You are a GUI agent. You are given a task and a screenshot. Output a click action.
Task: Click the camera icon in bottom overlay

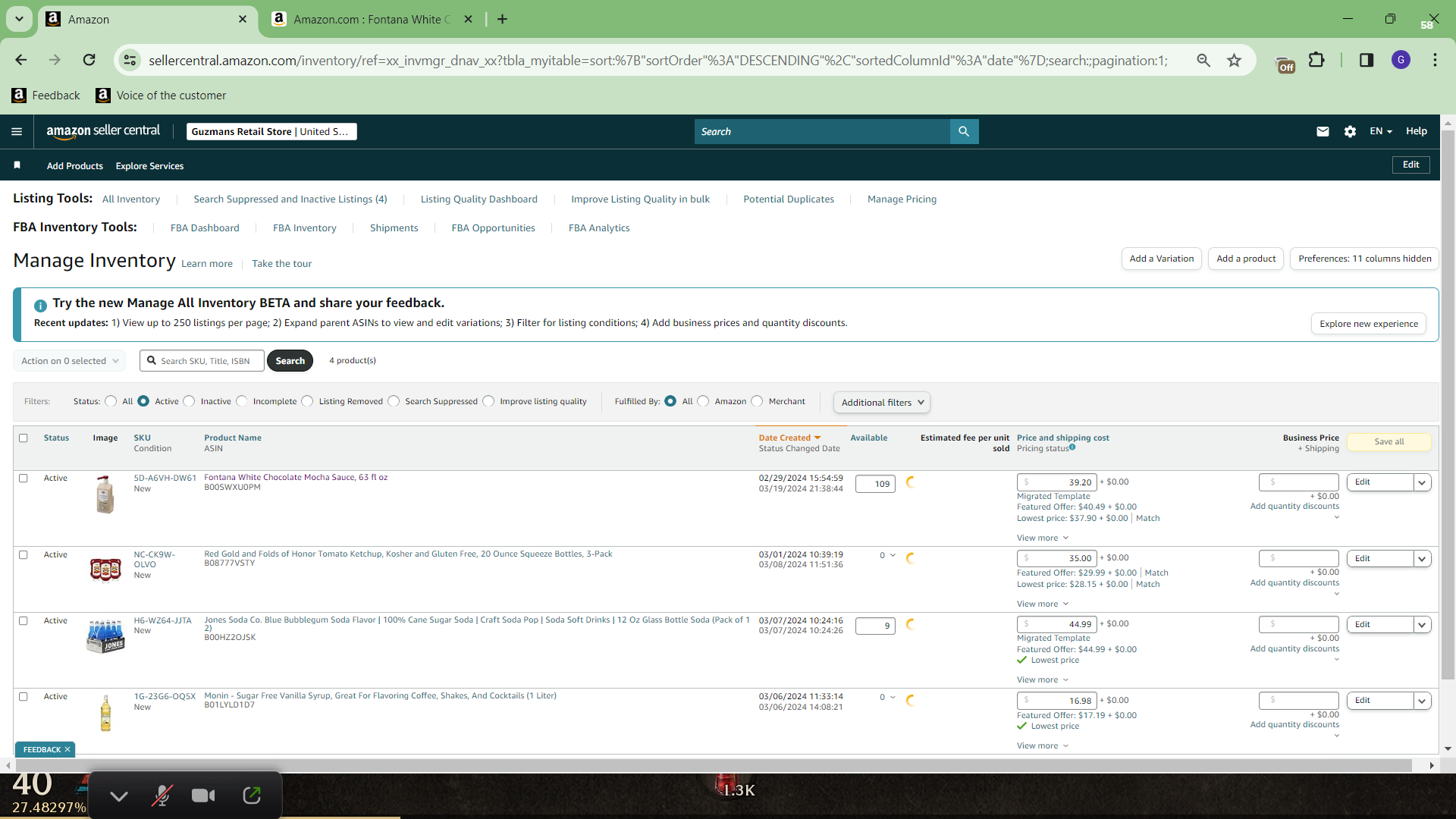click(x=203, y=795)
